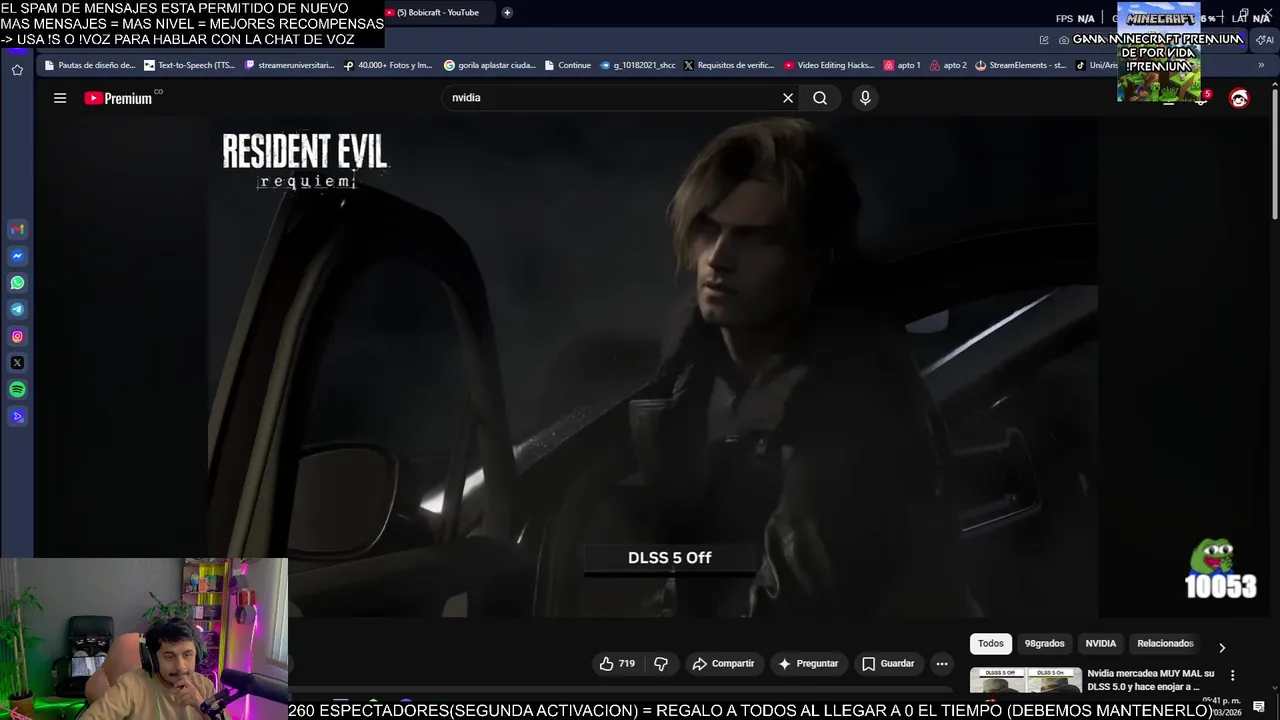Screen dimensions: 1280x720
Task: Open the Nvidia mercadea MUY MAL title link
Action: click(x=1150, y=680)
